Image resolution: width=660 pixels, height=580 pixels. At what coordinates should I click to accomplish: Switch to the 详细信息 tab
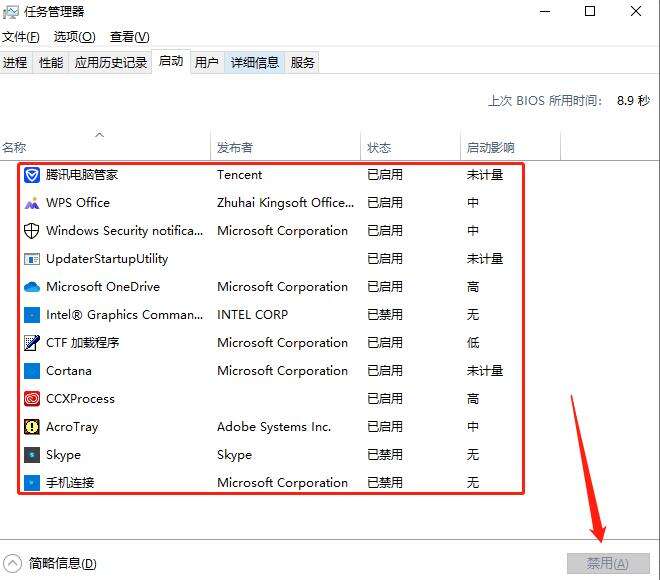click(x=255, y=62)
